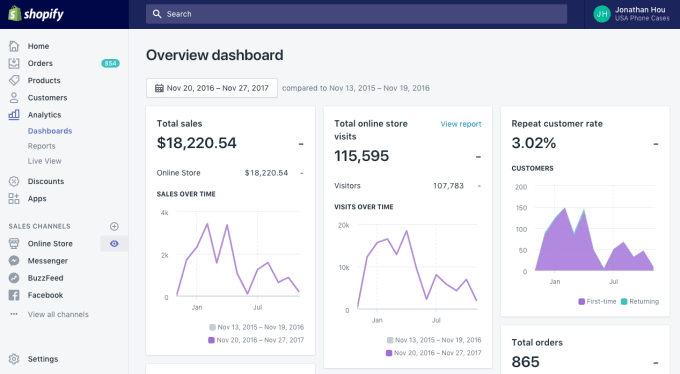Image resolution: width=680 pixels, height=374 pixels.
Task: Open the Jonathan Hou account menu
Action: pos(631,14)
